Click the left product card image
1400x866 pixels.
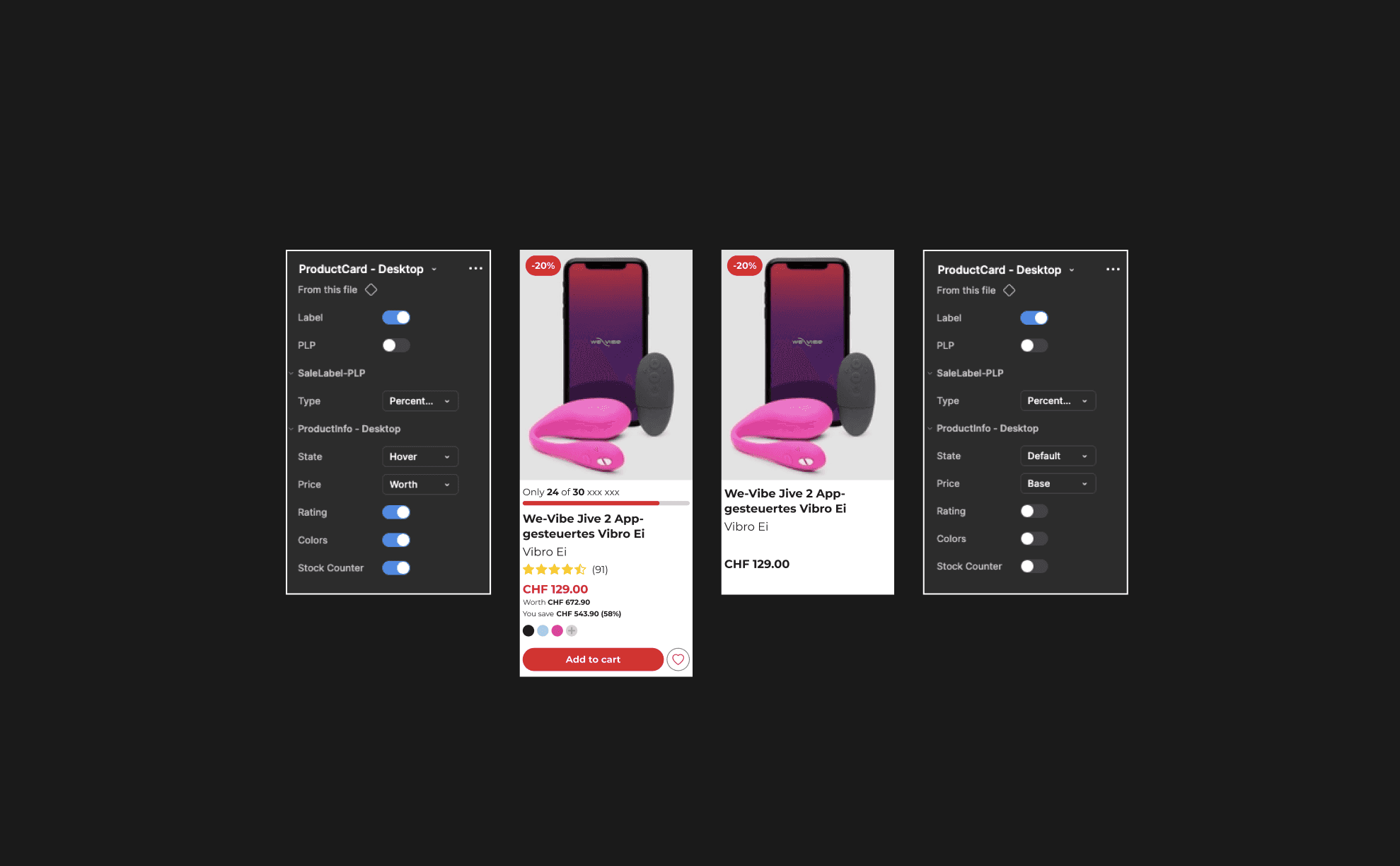606,365
